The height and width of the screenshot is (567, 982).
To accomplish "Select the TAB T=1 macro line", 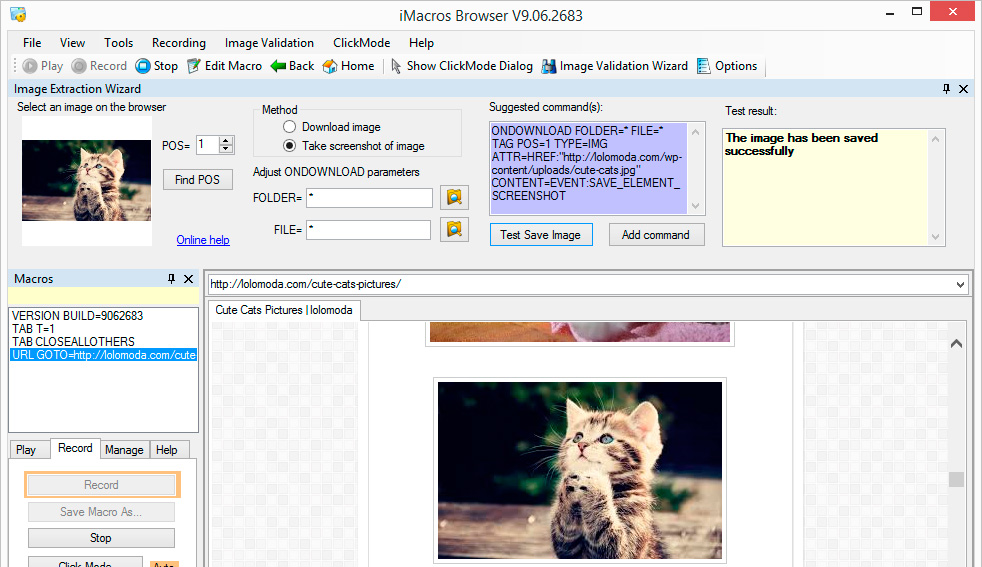I will coord(103,329).
